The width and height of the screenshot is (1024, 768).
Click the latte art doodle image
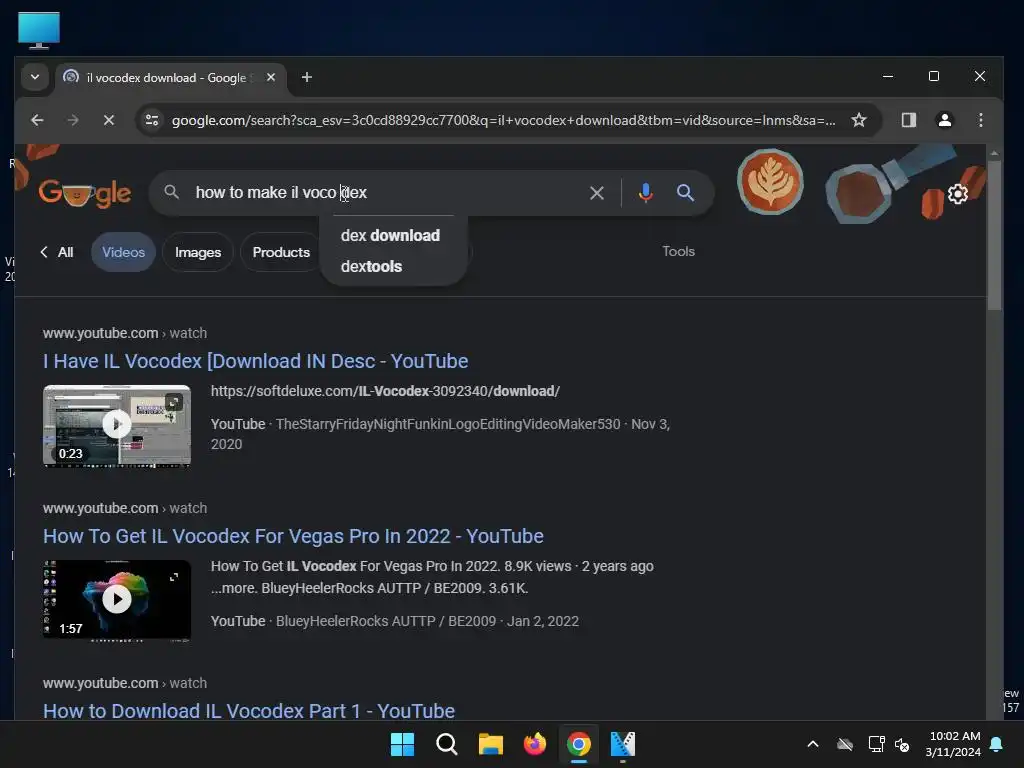pos(771,182)
